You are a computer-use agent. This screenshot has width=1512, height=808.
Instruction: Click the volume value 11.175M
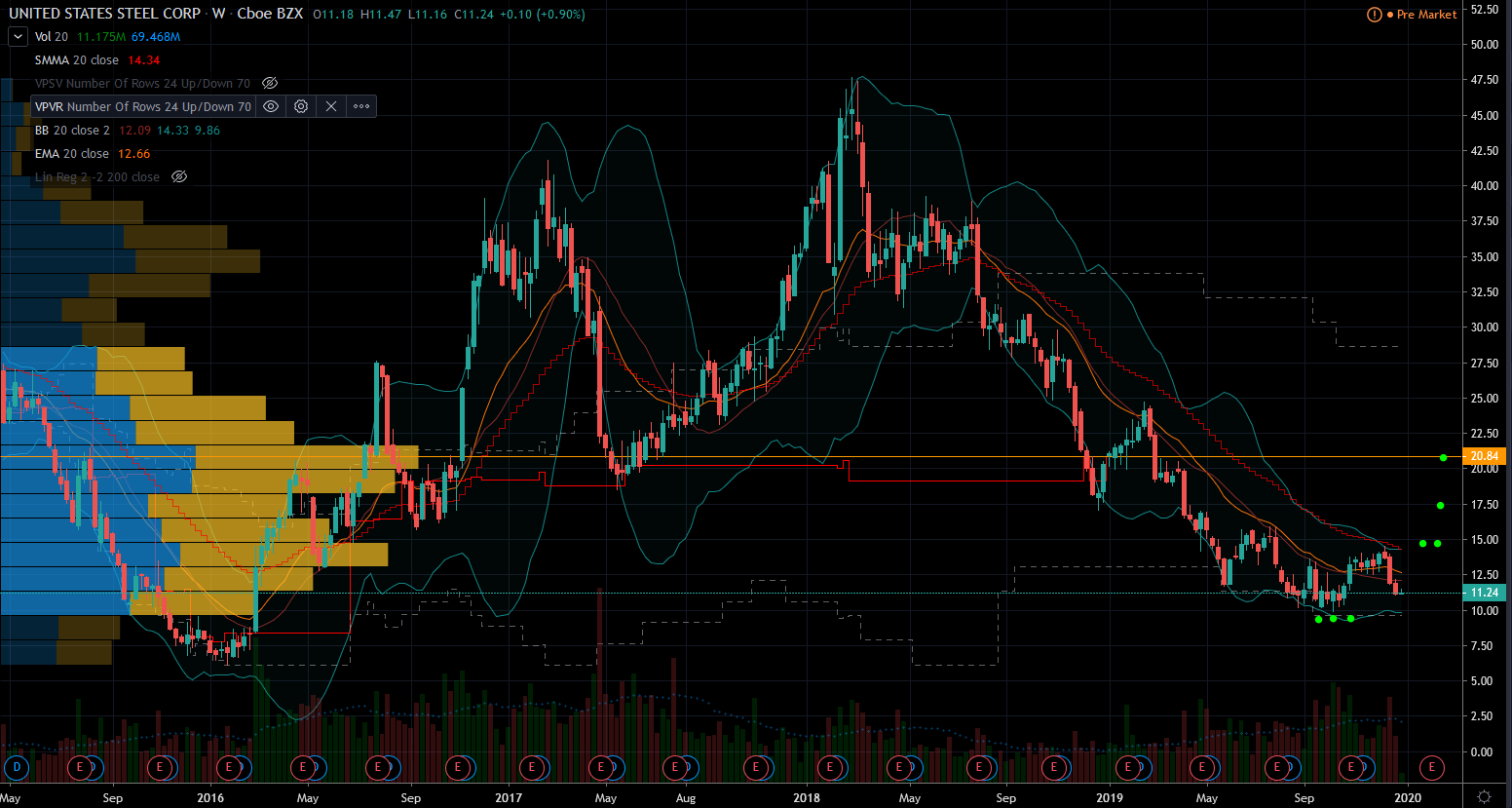tap(101, 36)
